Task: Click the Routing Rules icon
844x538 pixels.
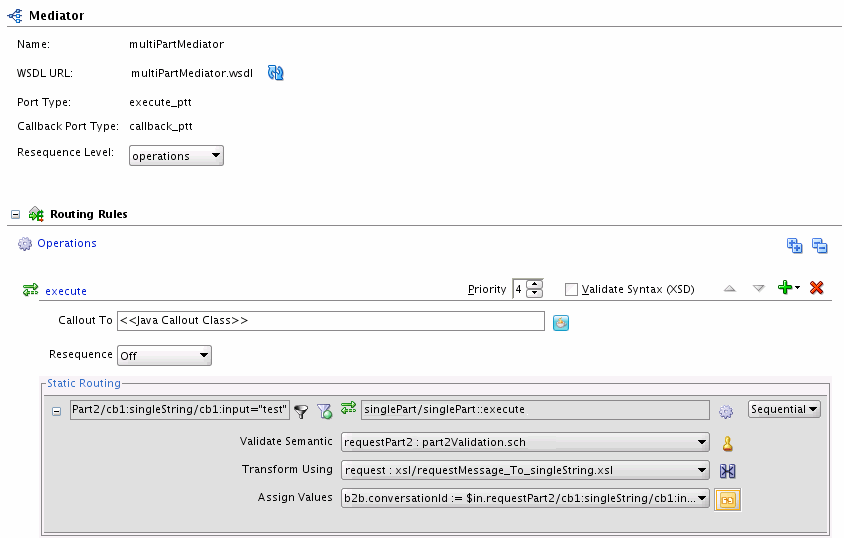Action: (x=36, y=214)
